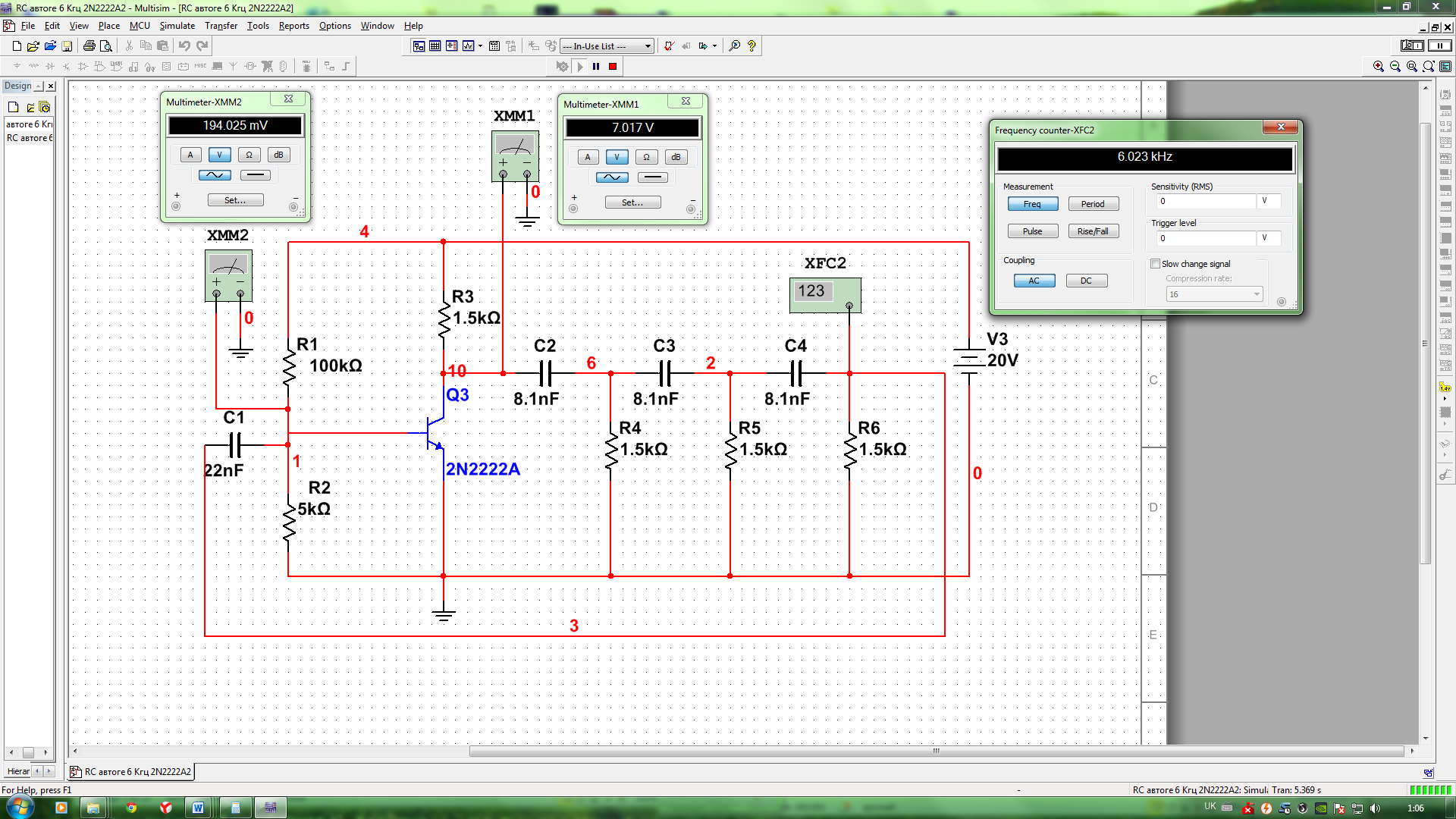Open Multisim help question mark icon

pyautogui.click(x=752, y=46)
